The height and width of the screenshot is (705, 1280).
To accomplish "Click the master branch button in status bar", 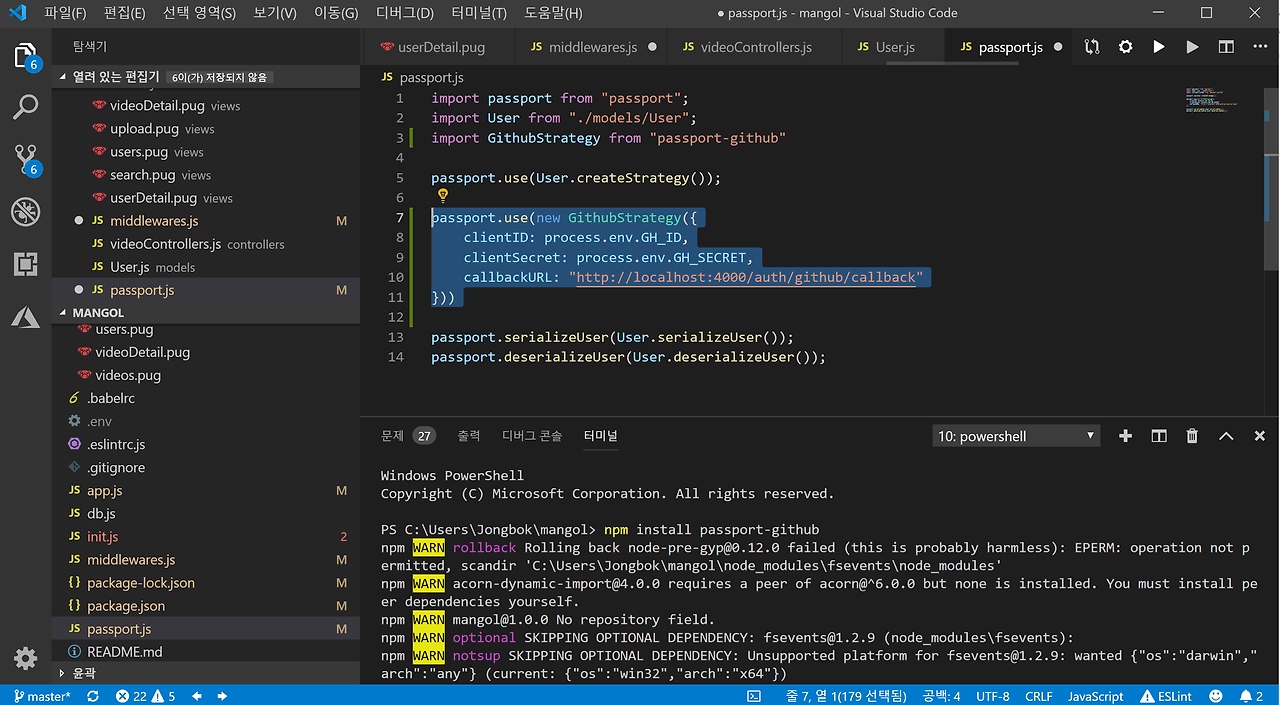I will [x=42, y=696].
